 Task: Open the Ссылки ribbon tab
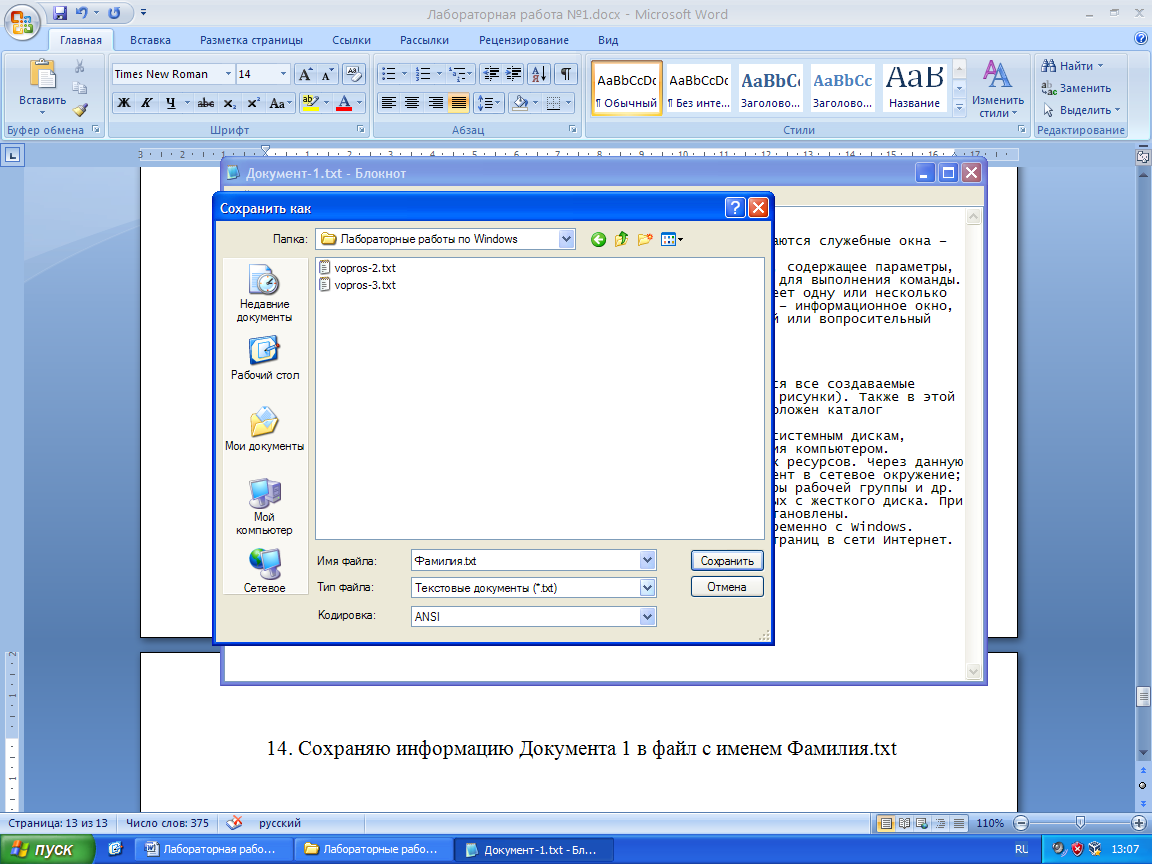click(x=351, y=40)
